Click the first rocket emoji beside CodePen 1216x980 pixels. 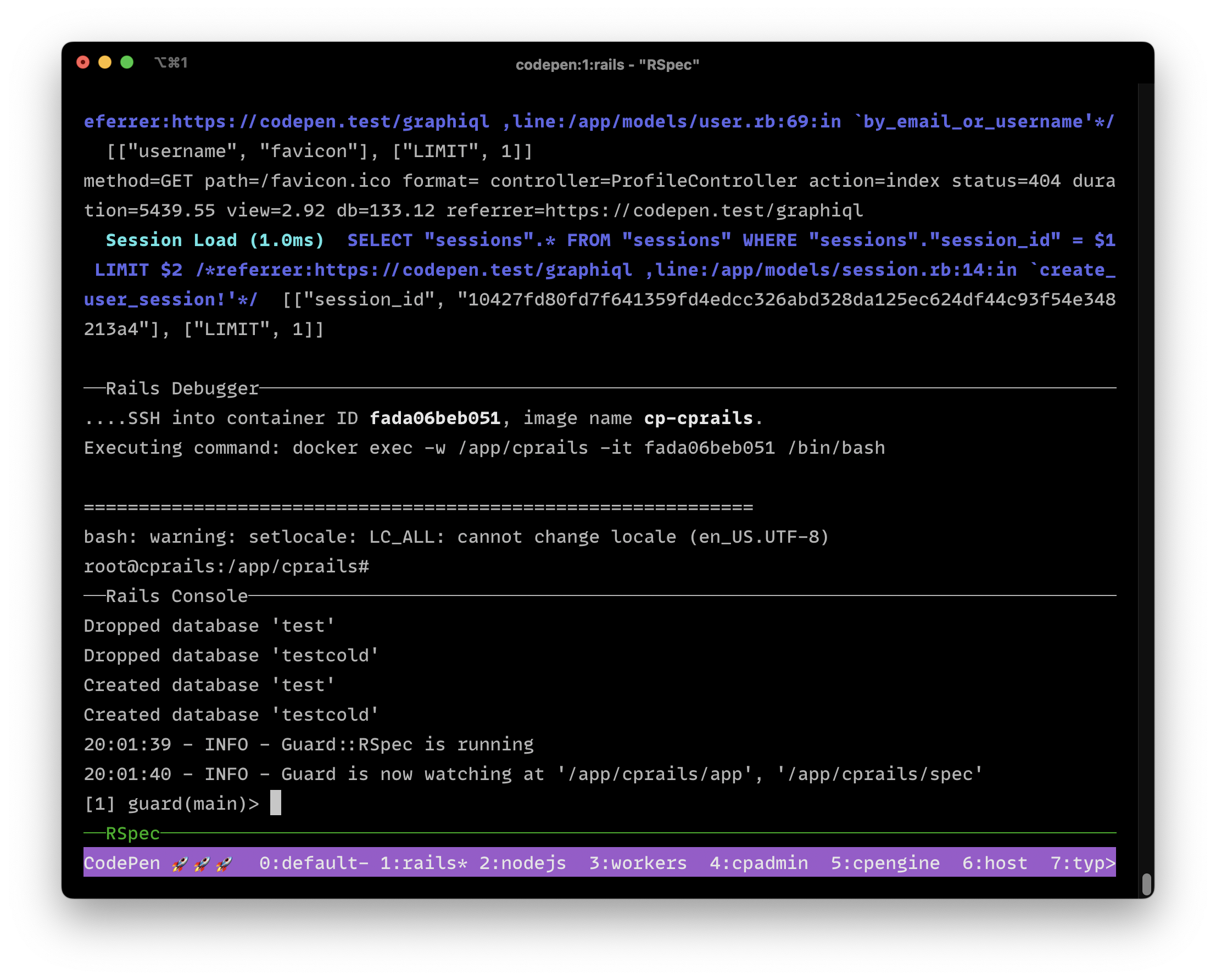pyautogui.click(x=180, y=862)
